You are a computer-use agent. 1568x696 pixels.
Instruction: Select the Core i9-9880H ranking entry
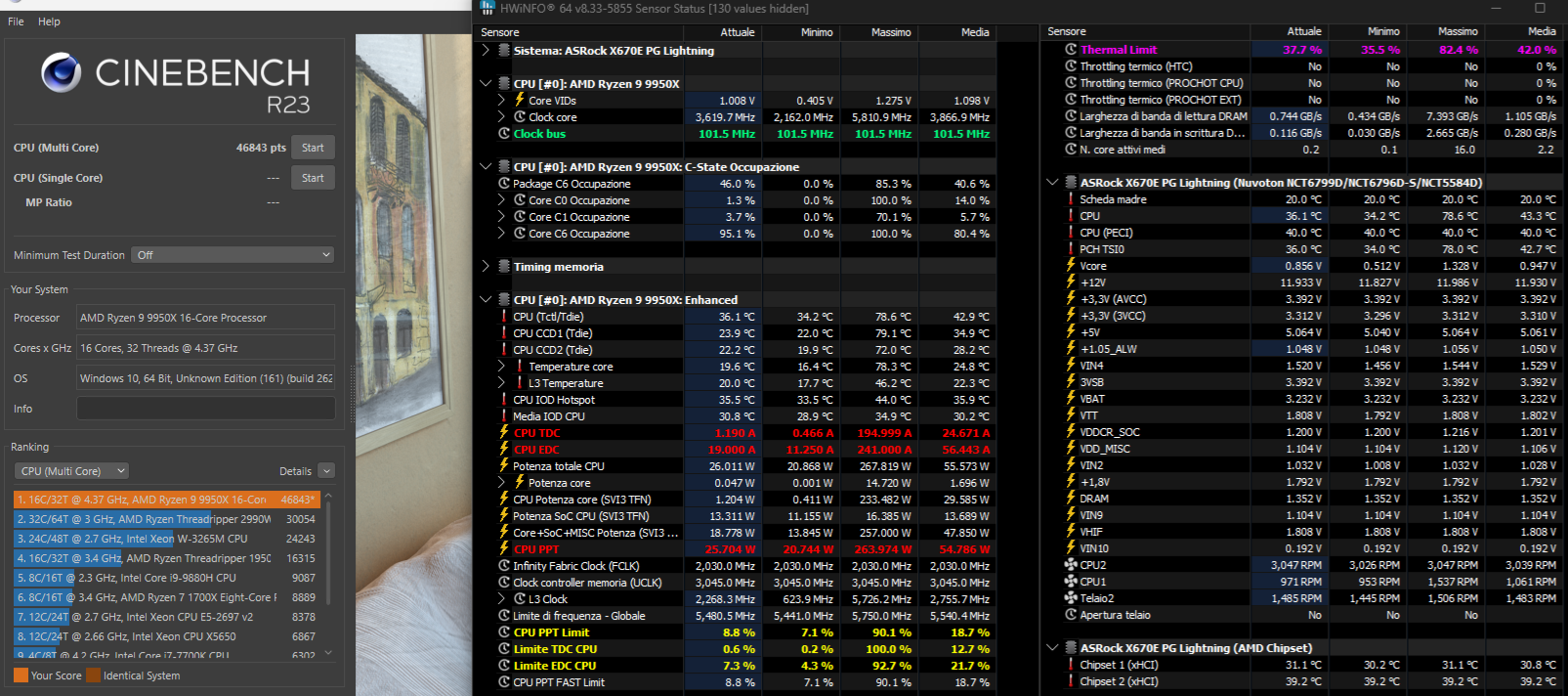tap(167, 578)
